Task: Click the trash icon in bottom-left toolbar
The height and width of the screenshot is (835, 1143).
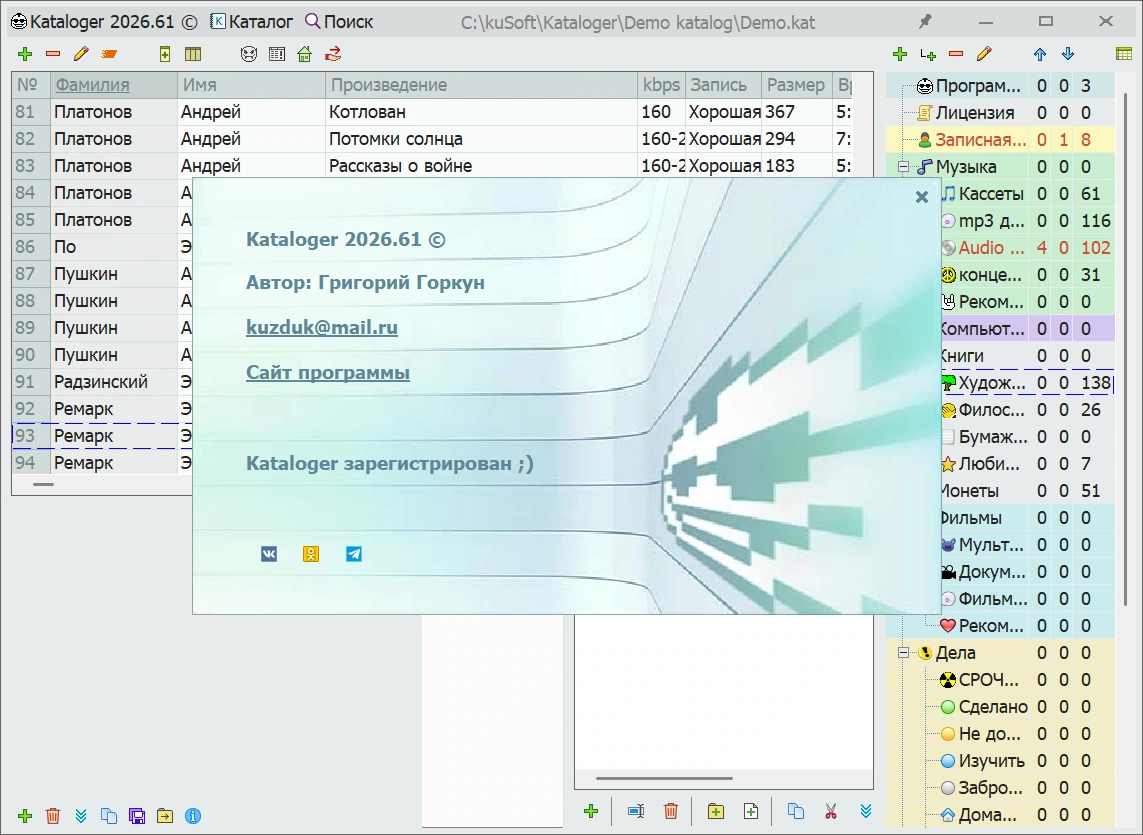Action: pyautogui.click(x=52, y=815)
